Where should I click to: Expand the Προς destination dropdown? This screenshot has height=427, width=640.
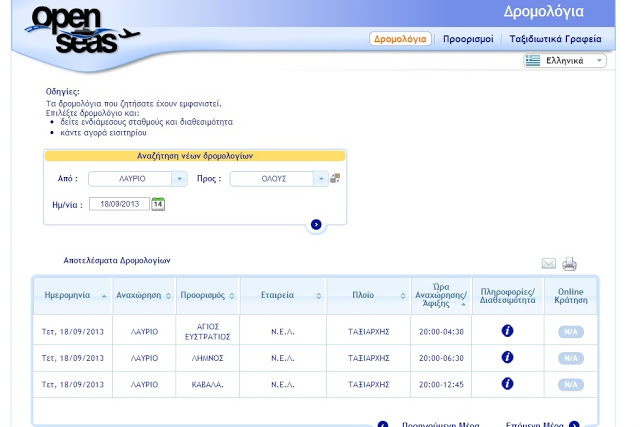click(x=321, y=179)
